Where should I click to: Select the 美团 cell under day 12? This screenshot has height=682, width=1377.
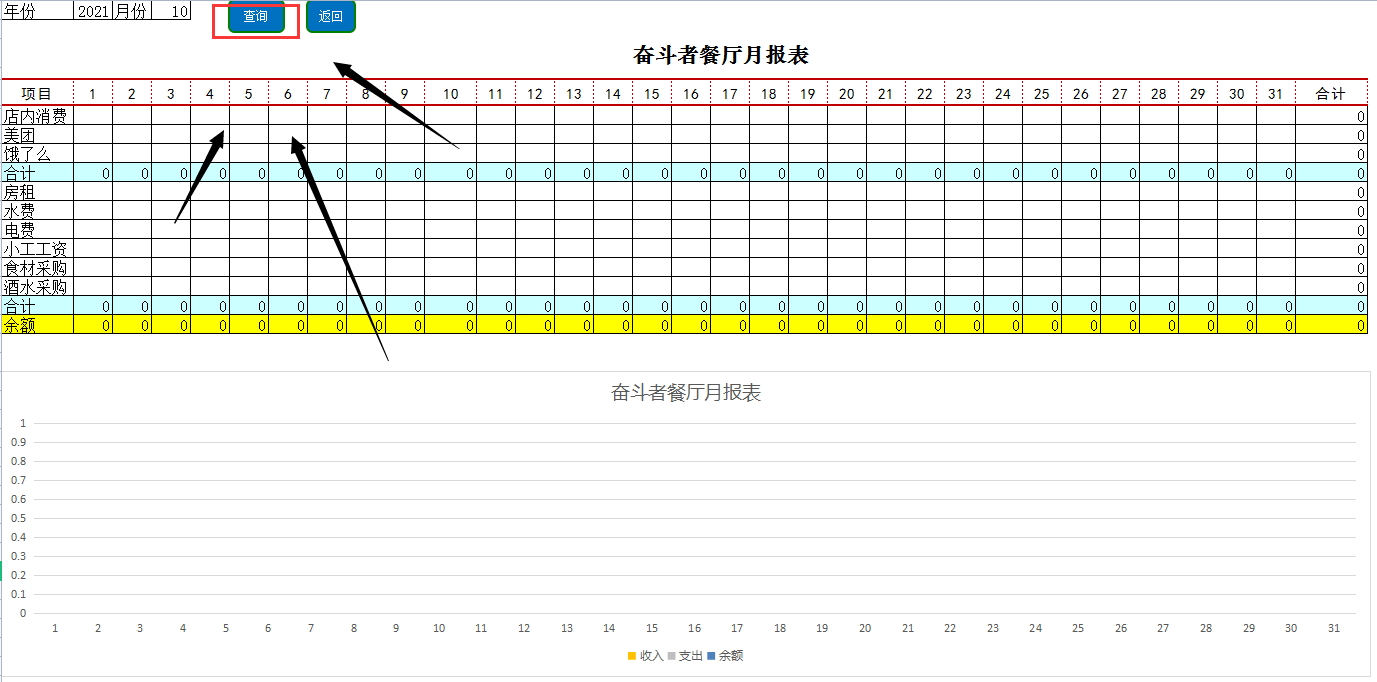[x=535, y=135]
